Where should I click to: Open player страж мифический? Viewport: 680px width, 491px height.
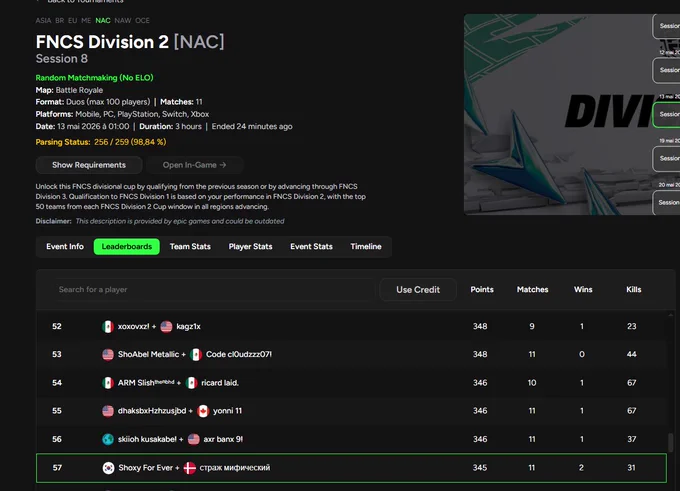click(x=235, y=468)
